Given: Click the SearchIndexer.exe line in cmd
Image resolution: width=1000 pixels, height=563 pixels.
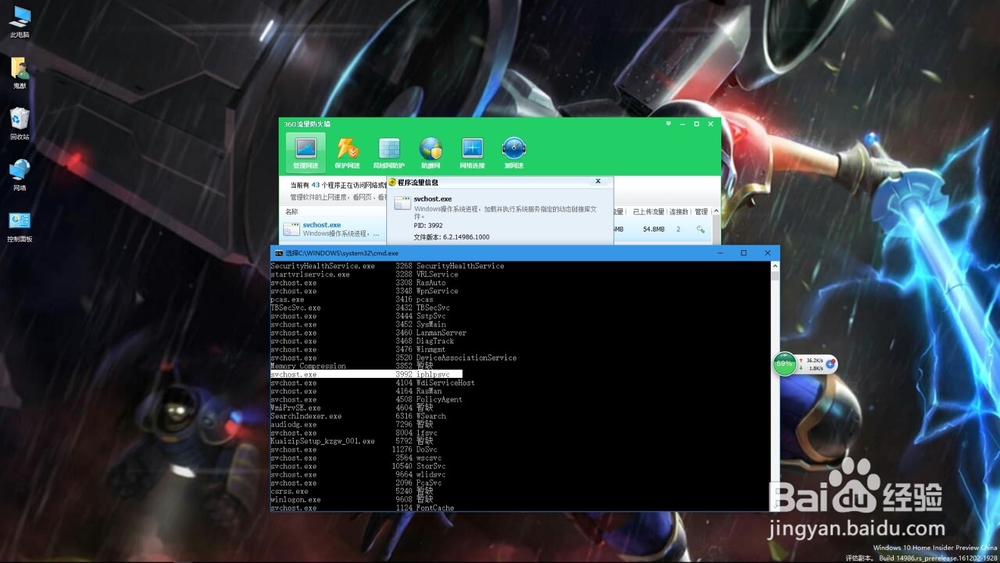Looking at the screenshot, I should pos(358,416).
